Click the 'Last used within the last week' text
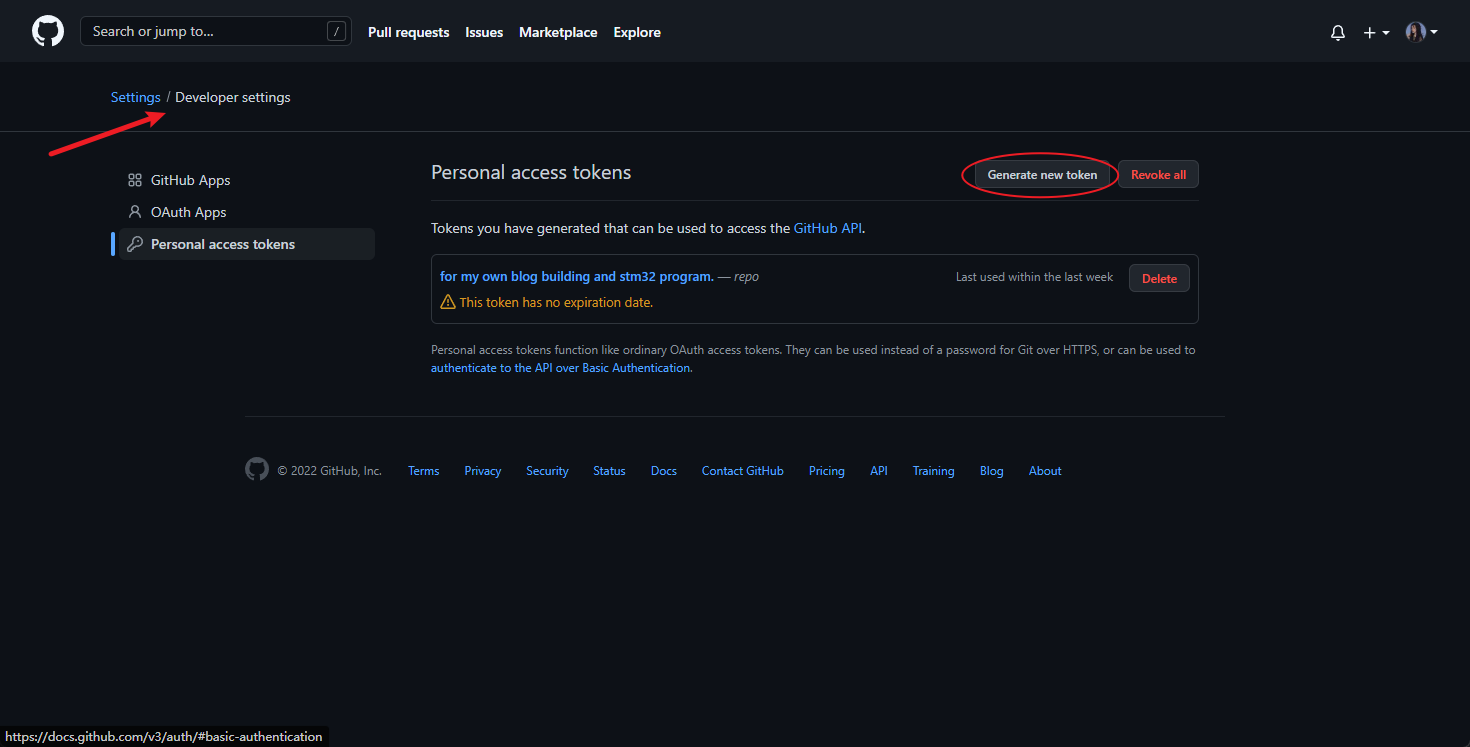This screenshot has width=1470, height=747. click(1034, 277)
